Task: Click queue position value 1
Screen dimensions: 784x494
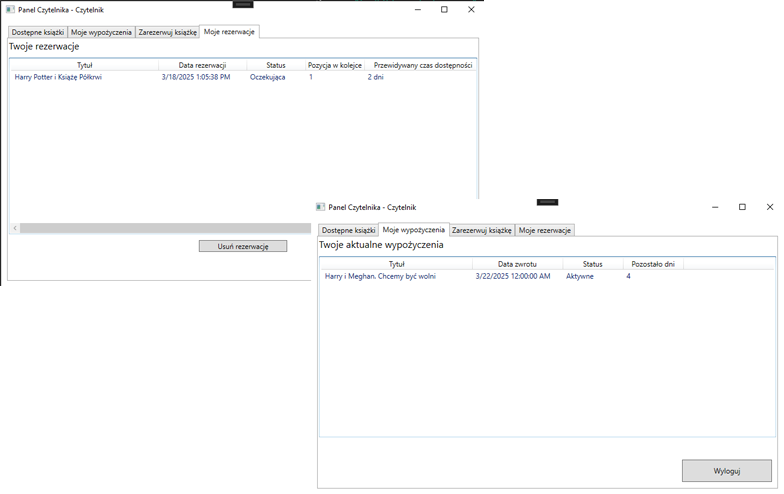Action: pos(311,77)
